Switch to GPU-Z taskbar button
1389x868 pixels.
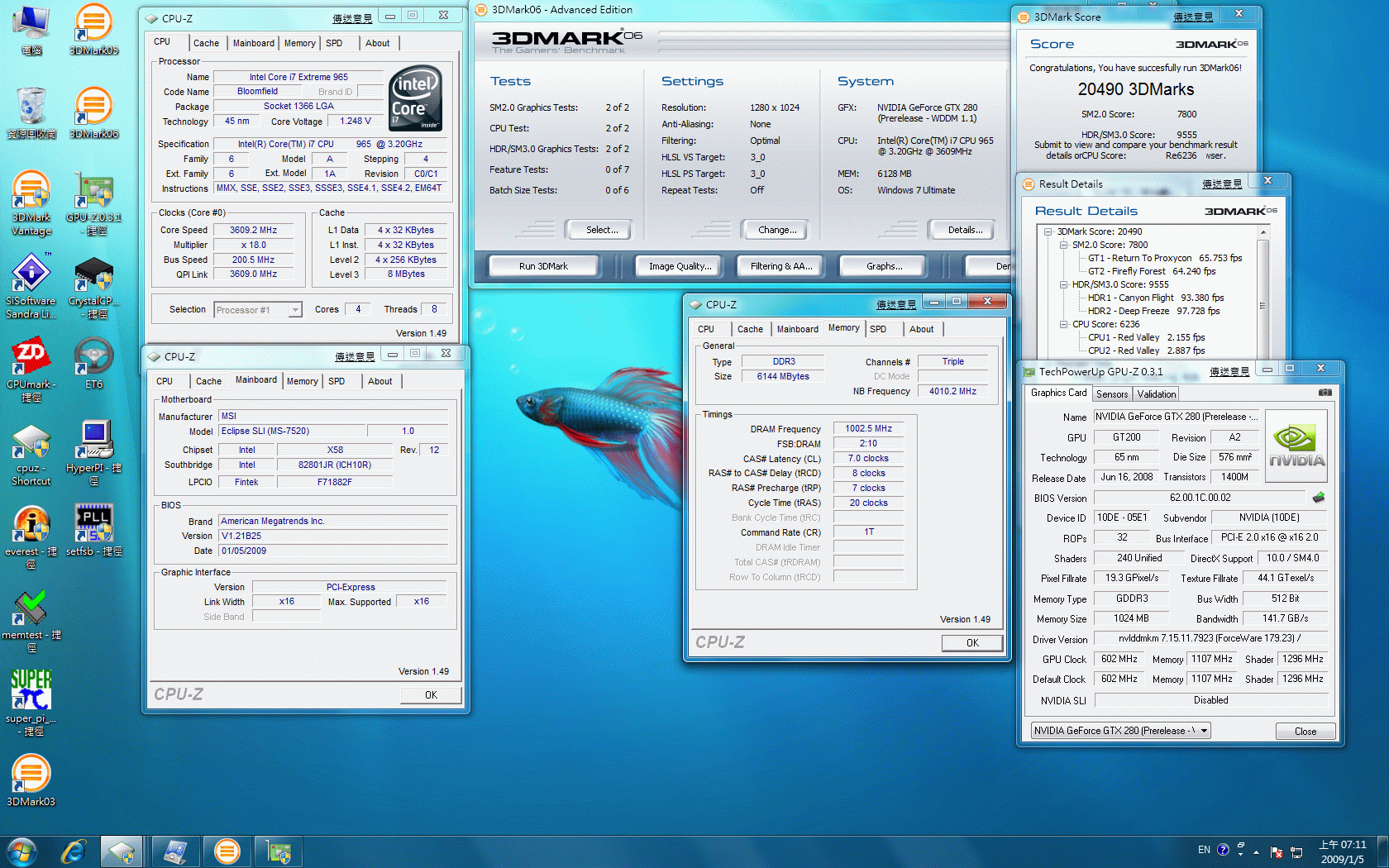[x=279, y=851]
